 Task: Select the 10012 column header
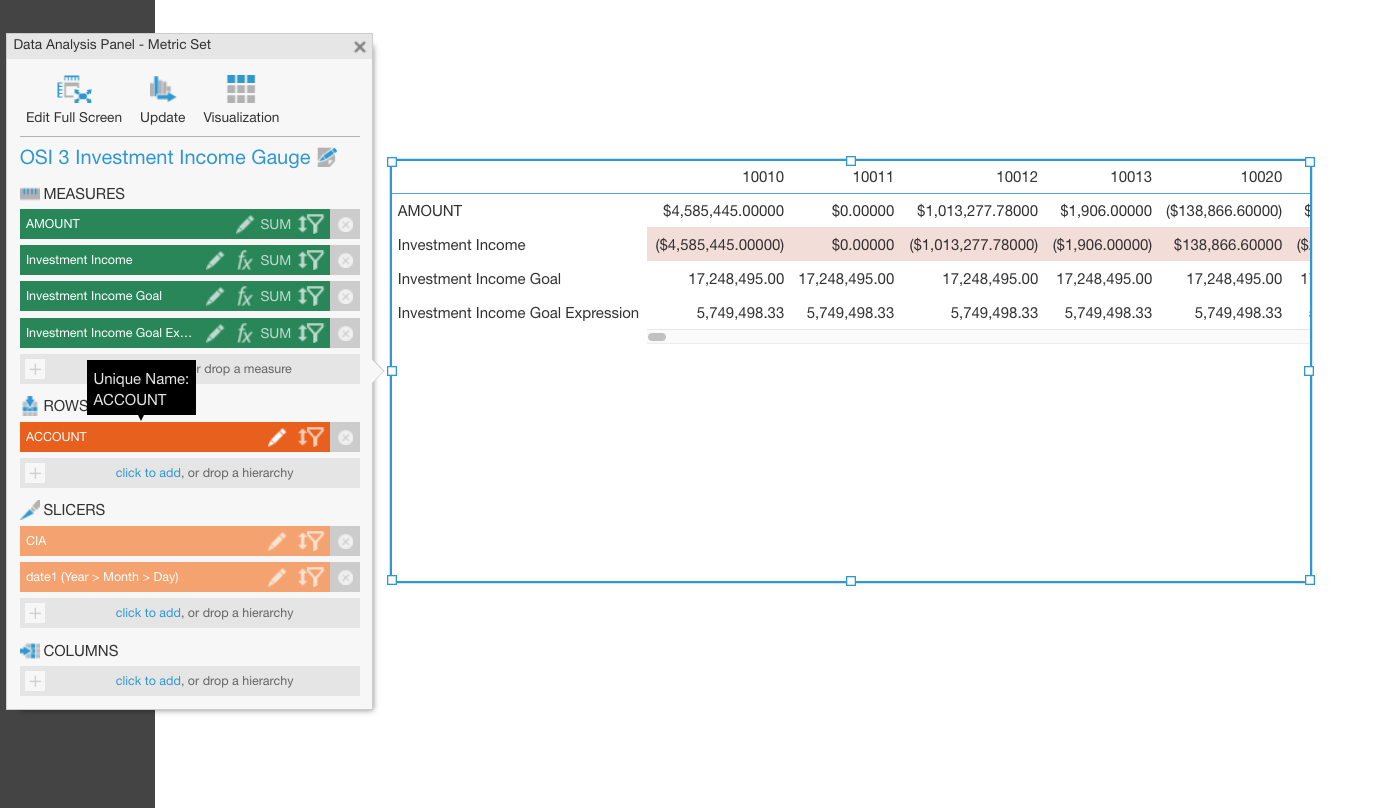pyautogui.click(x=1017, y=177)
